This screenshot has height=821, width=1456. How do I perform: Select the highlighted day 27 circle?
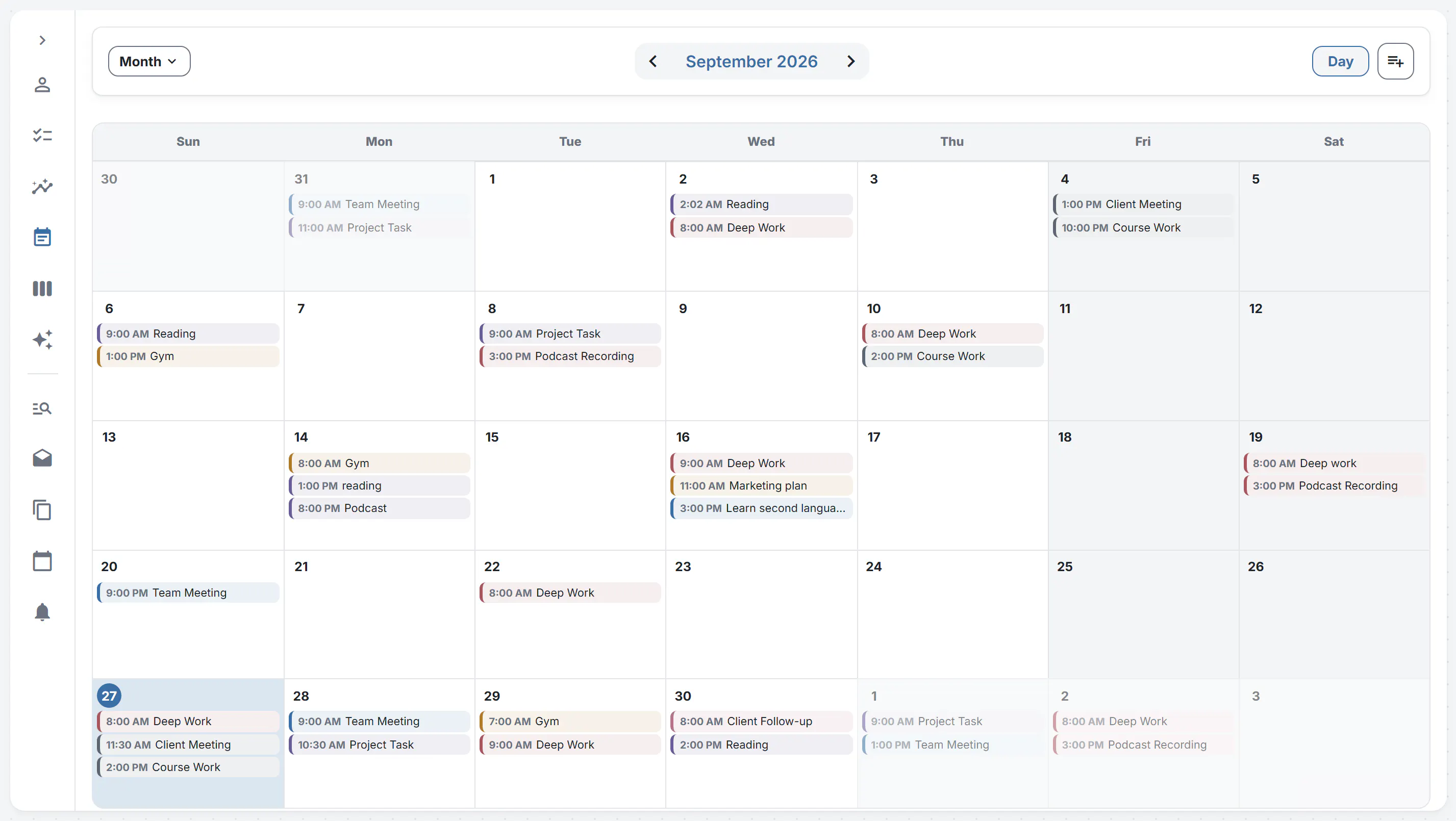tap(109, 696)
